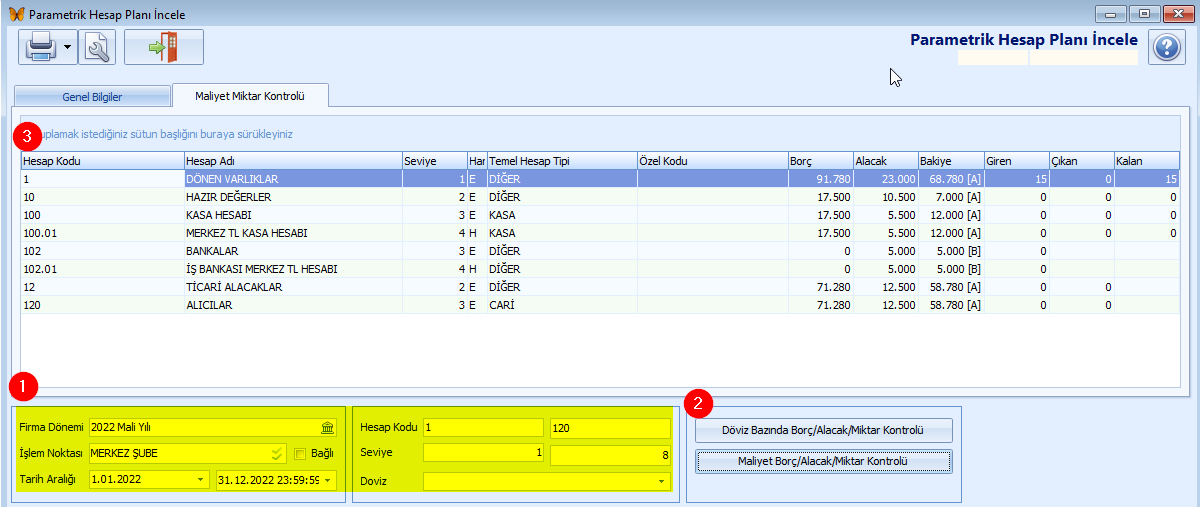The image size is (1200, 507).
Task: Click account code 102.01 cell
Action: 102,269
